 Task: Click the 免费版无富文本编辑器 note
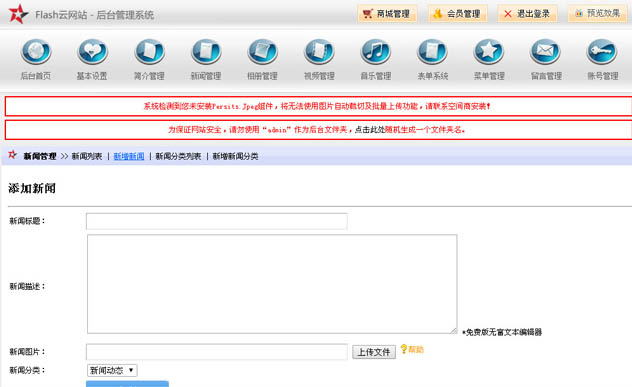502,332
